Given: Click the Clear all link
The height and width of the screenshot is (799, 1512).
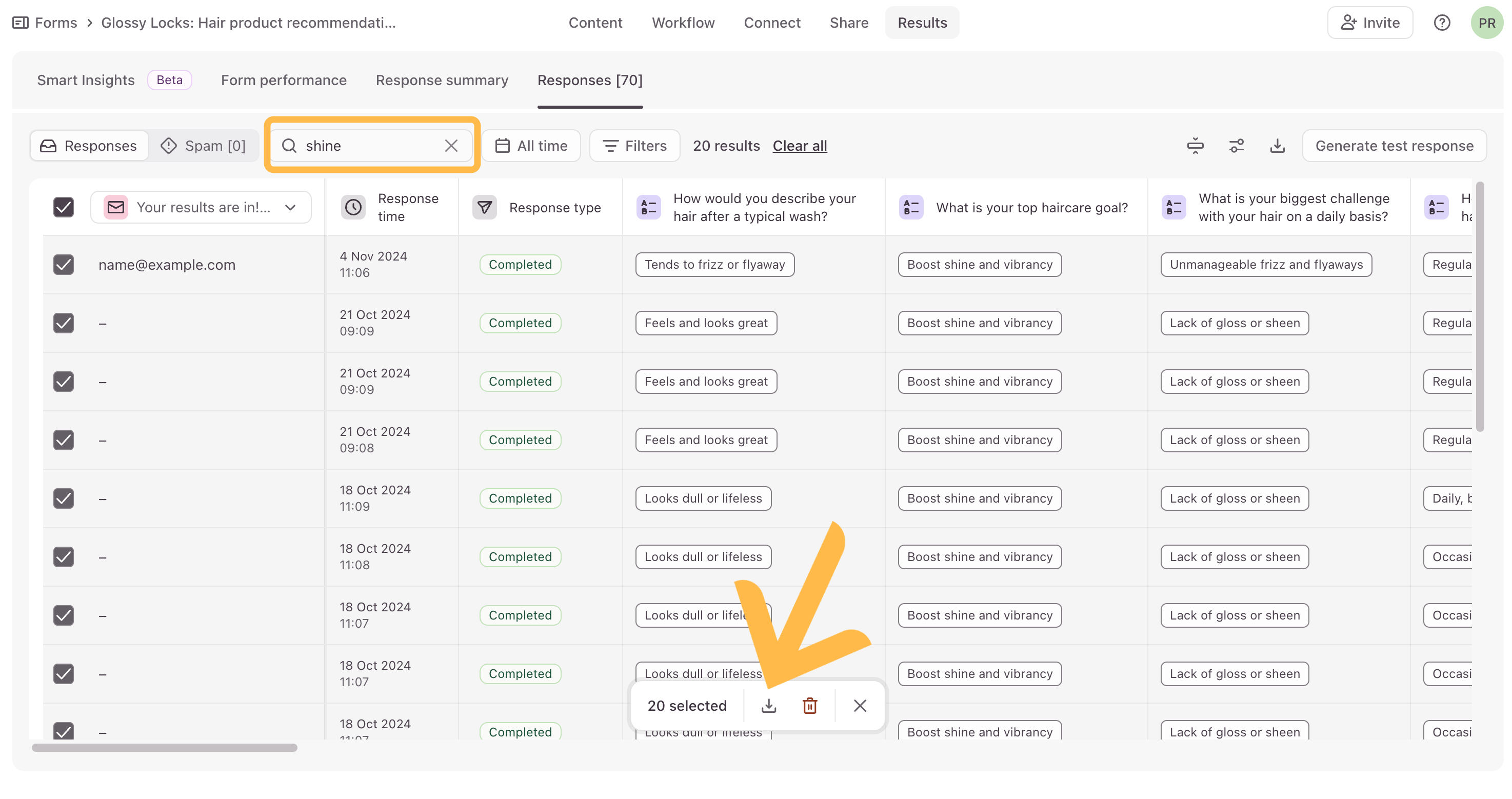Looking at the screenshot, I should (x=800, y=146).
